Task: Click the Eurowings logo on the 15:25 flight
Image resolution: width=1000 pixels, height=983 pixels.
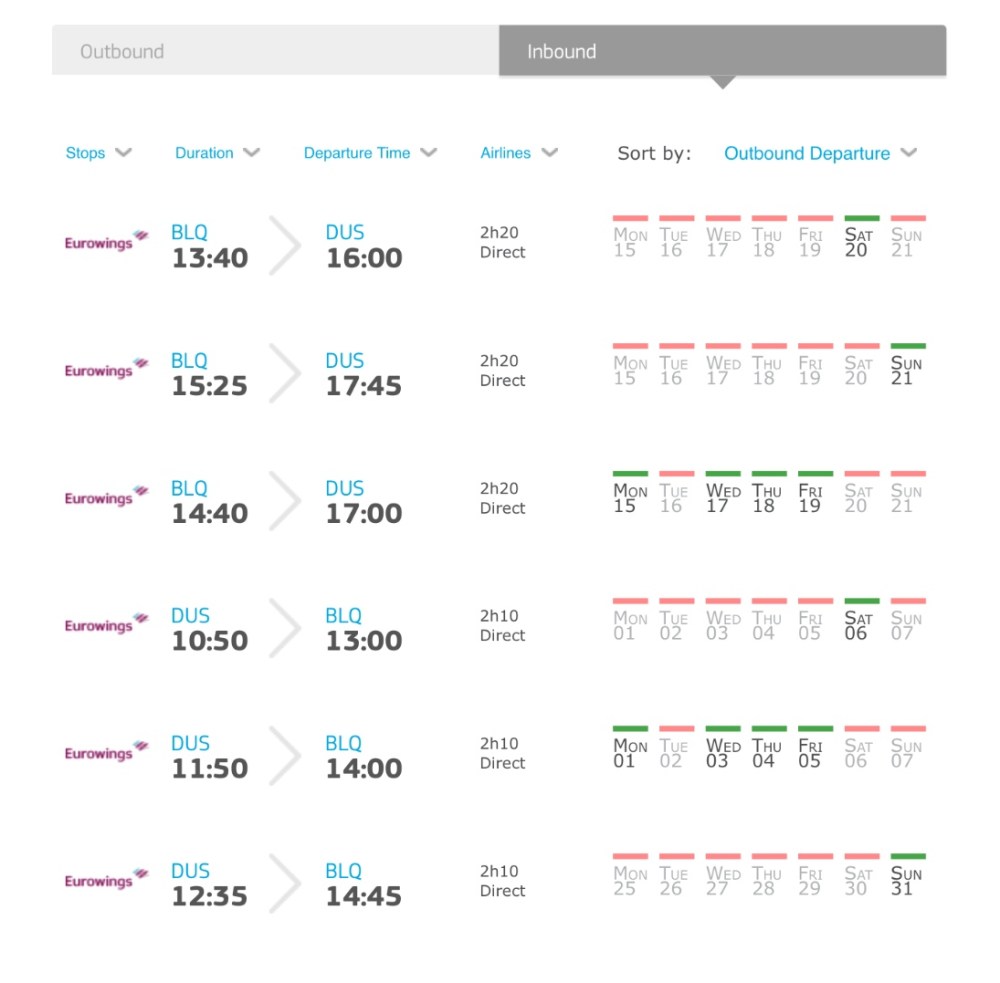Action: coord(106,369)
